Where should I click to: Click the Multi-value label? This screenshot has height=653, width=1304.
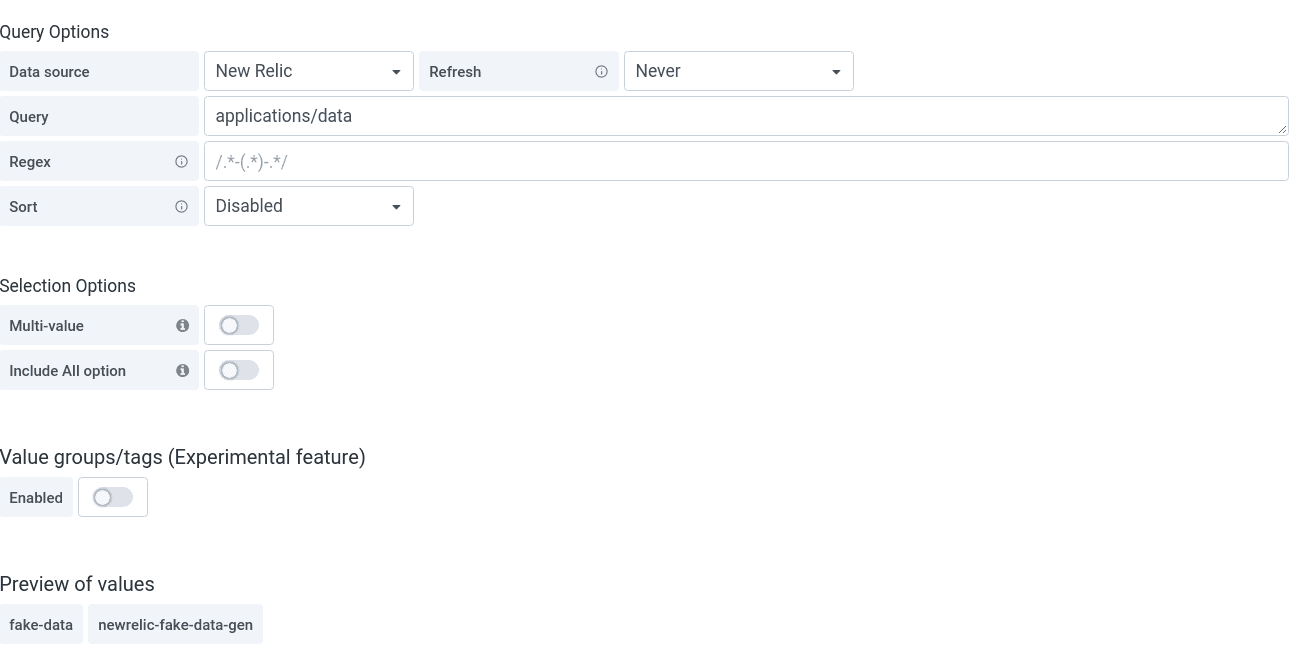(46, 326)
